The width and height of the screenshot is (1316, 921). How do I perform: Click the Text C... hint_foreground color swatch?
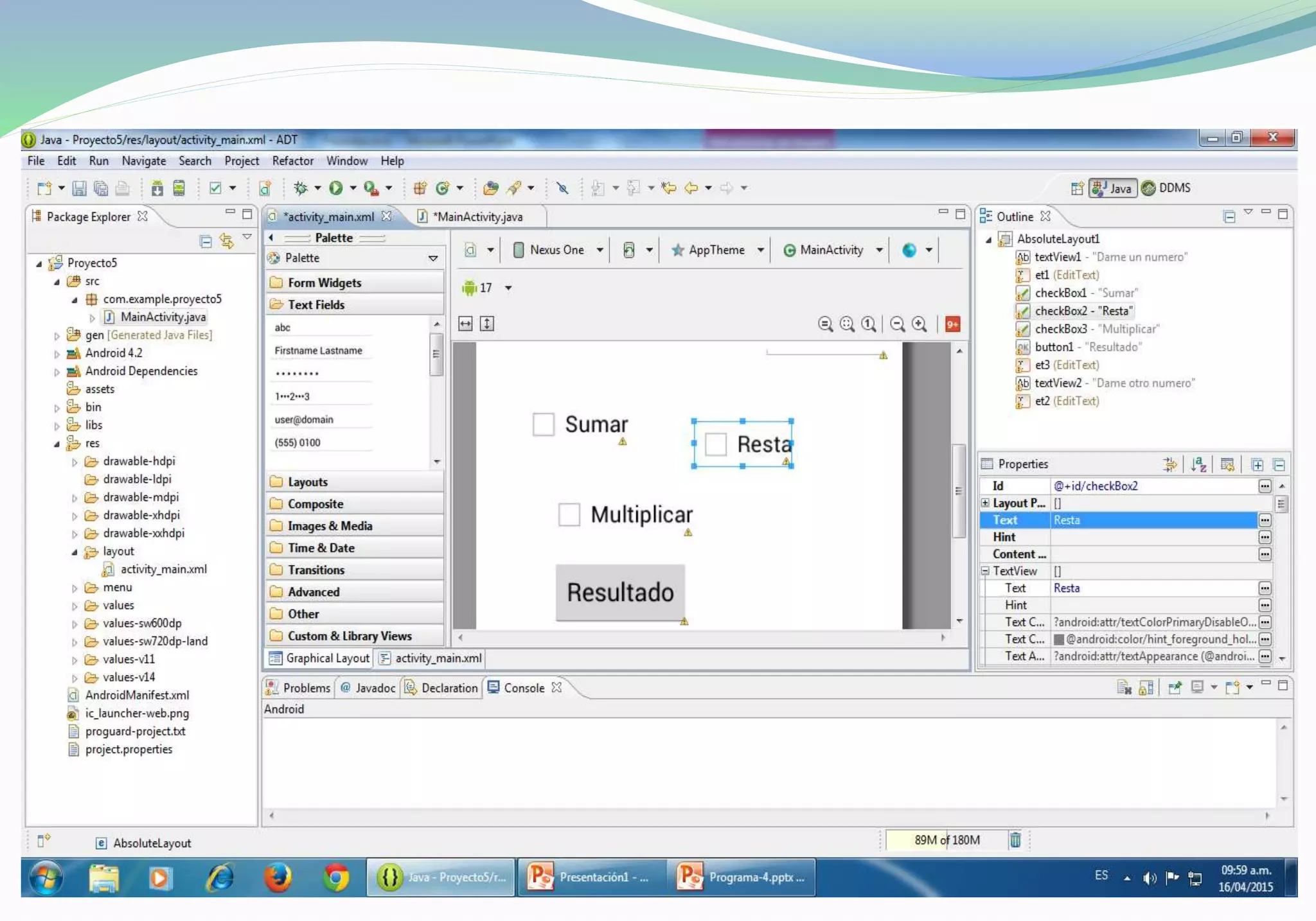(1060, 639)
